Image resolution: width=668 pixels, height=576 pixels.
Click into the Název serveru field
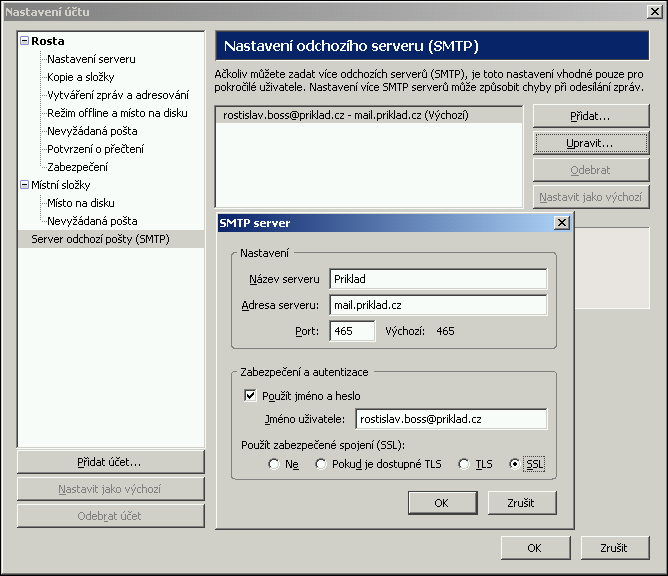click(x=437, y=279)
